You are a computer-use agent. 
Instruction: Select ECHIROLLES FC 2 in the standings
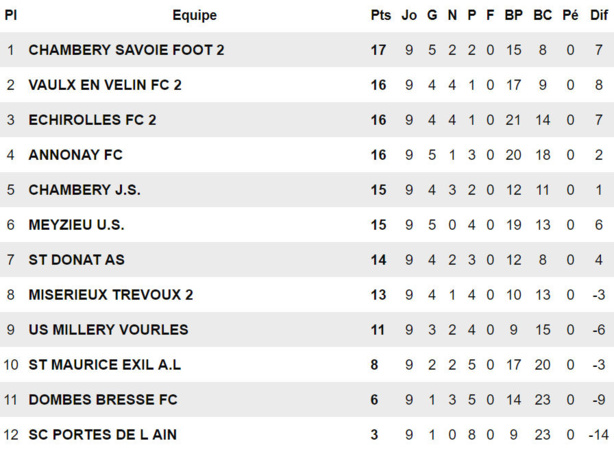[92, 120]
